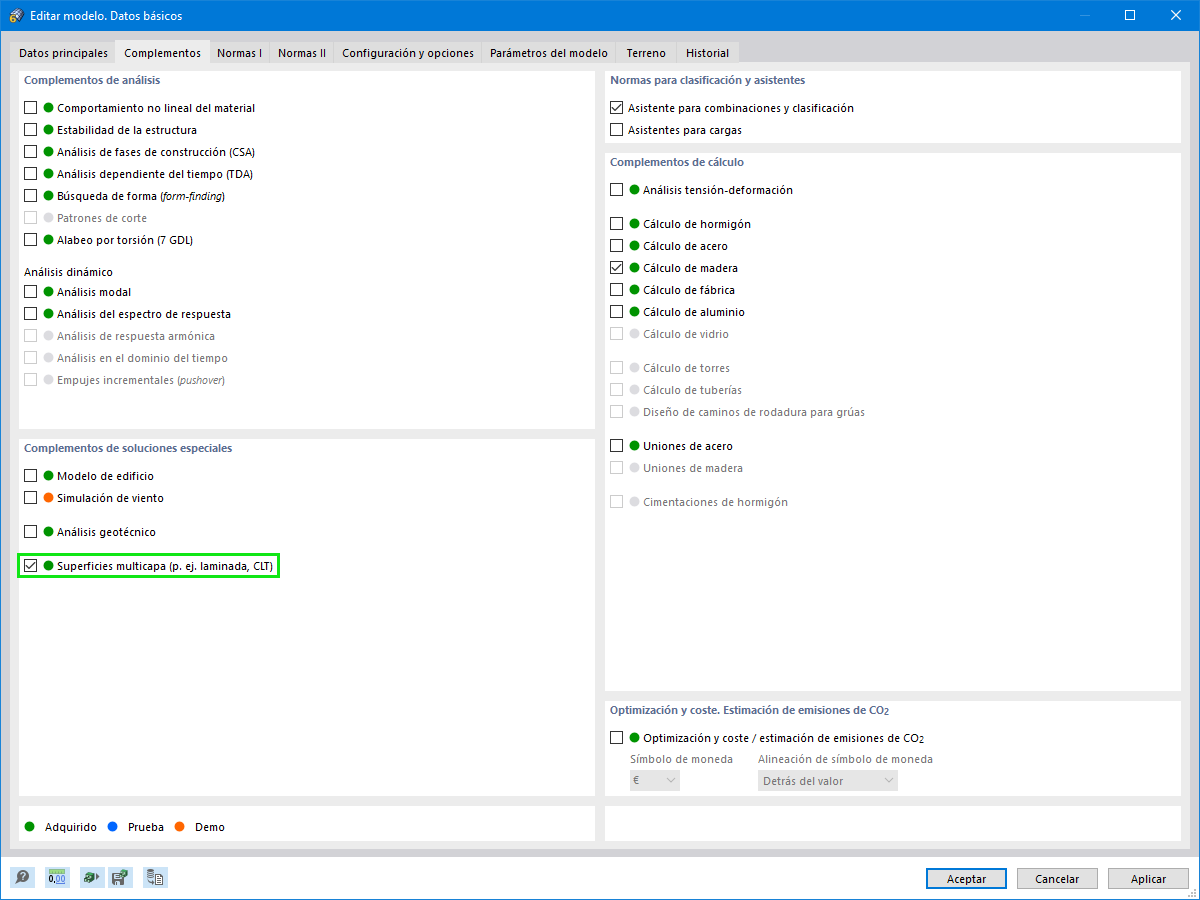Check Análisis del espectro de respuesta

[x=31, y=314]
